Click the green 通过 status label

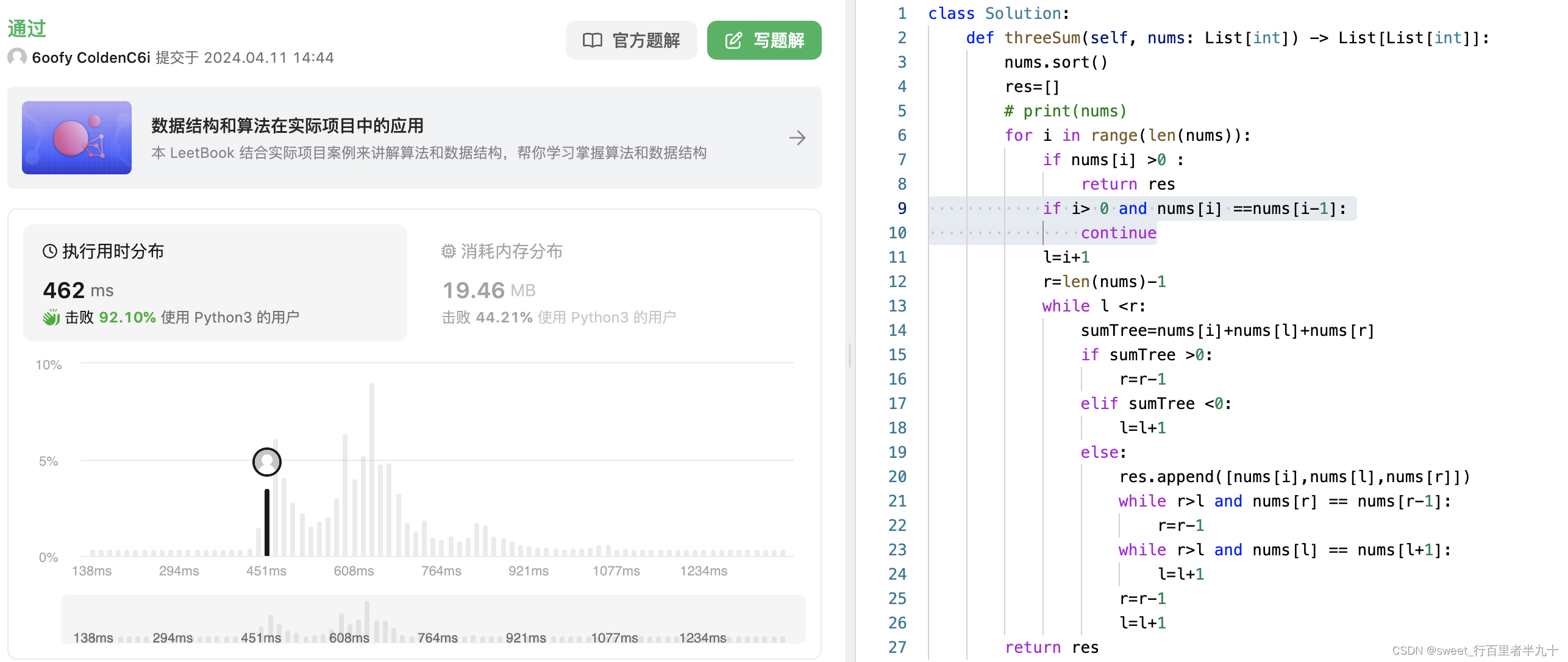(x=27, y=27)
